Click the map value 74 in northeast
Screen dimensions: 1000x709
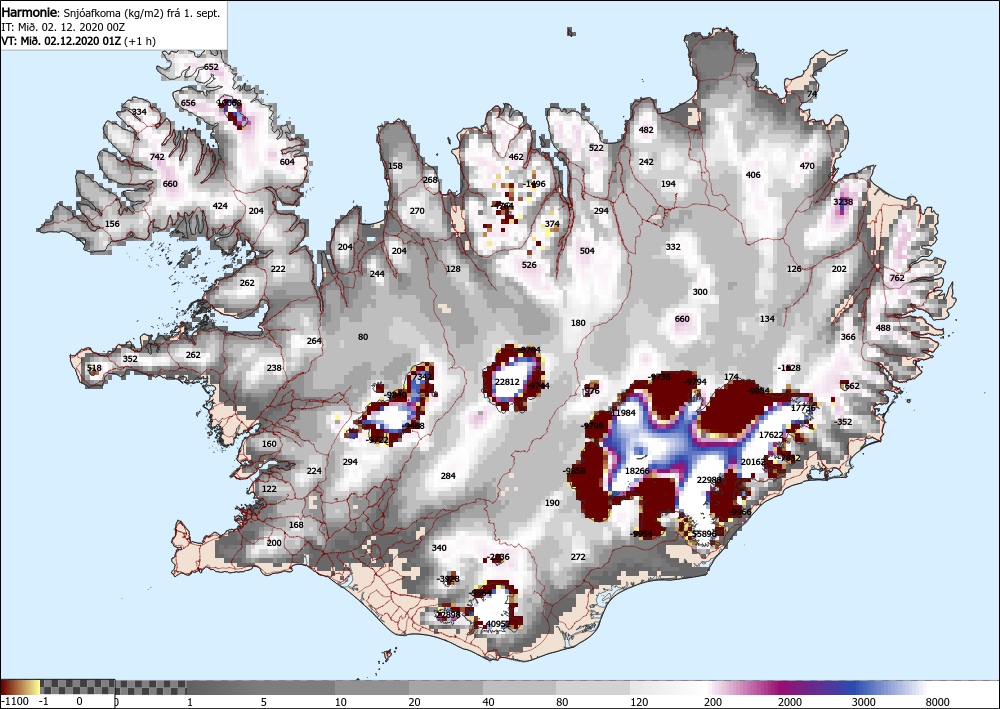click(x=812, y=94)
